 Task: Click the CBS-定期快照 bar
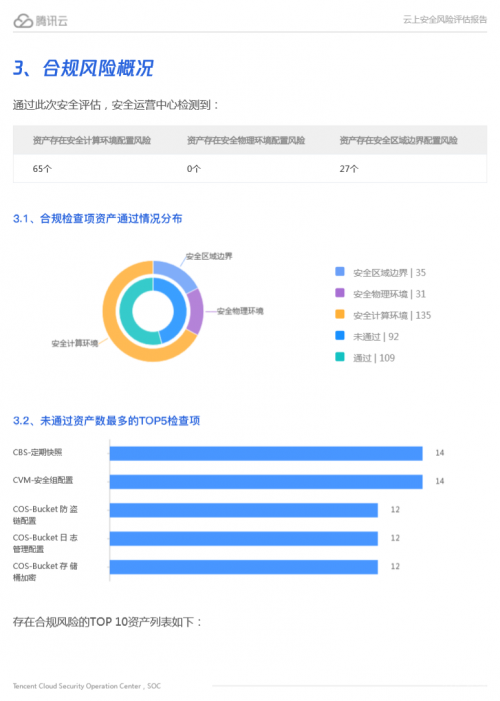point(266,453)
